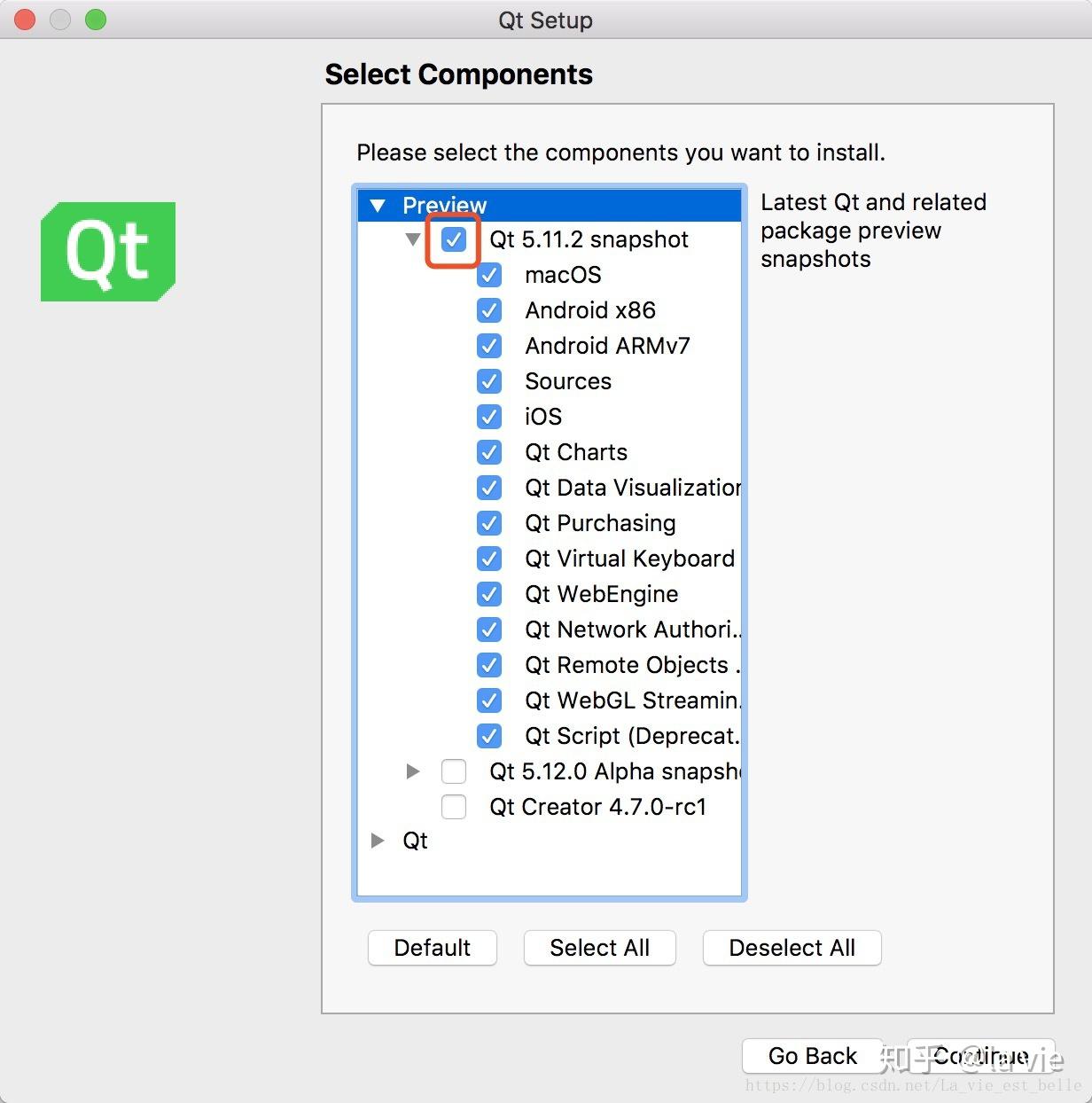Collapse the Preview tree section
The image size is (1092, 1103).
[x=378, y=206]
